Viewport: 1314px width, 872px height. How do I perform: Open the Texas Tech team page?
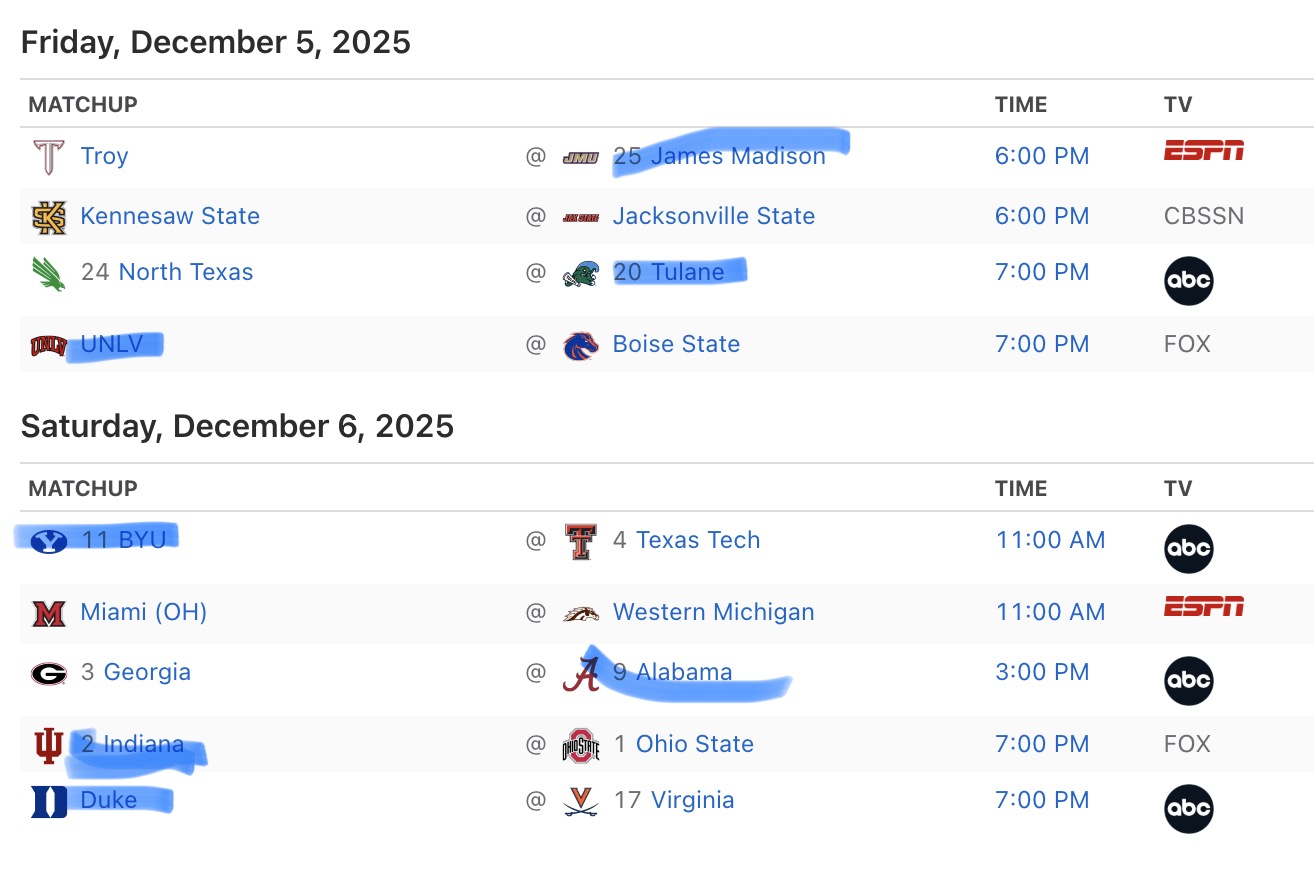click(698, 540)
